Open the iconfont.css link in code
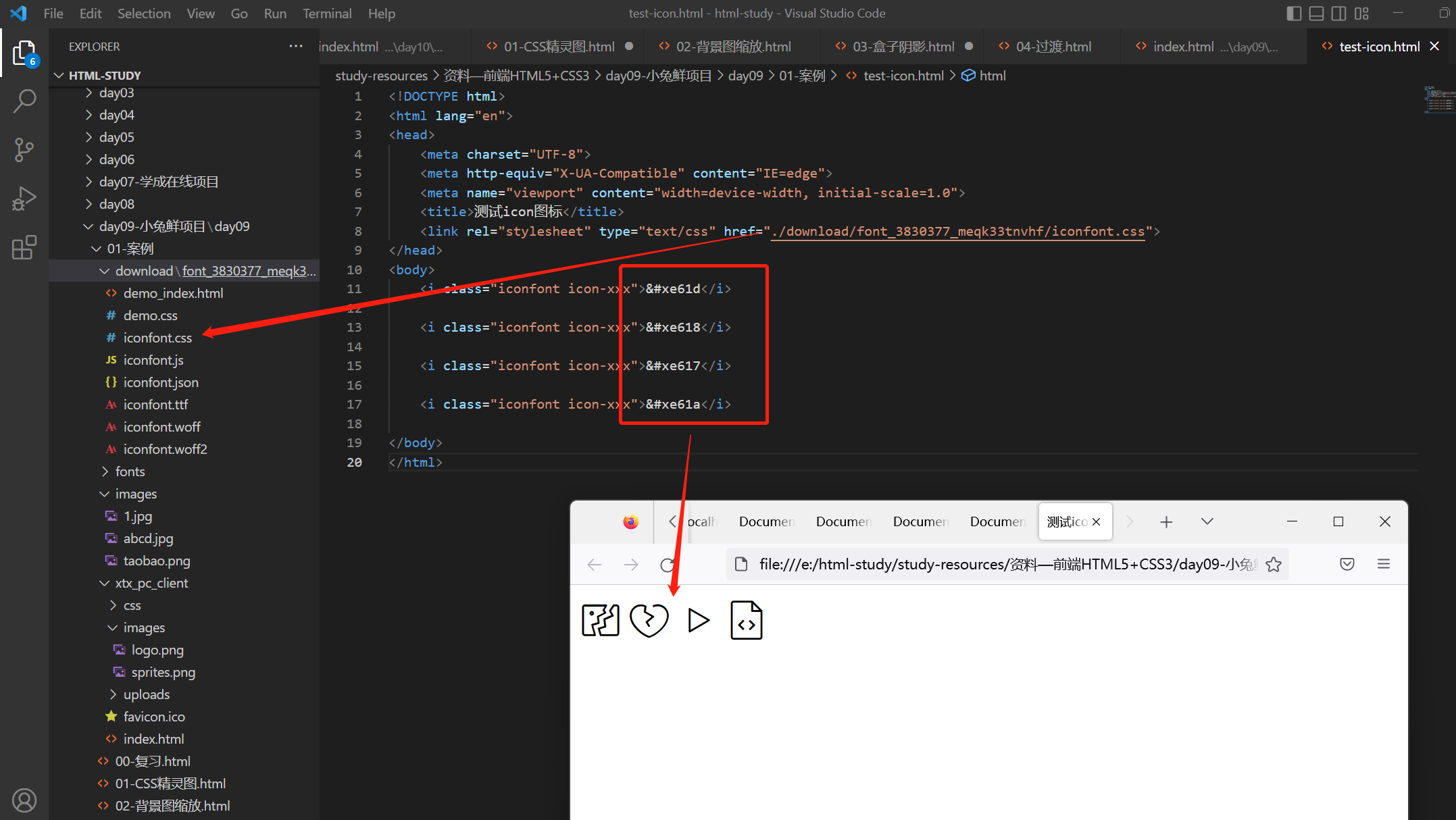This screenshot has height=820, width=1456. tap(958, 232)
